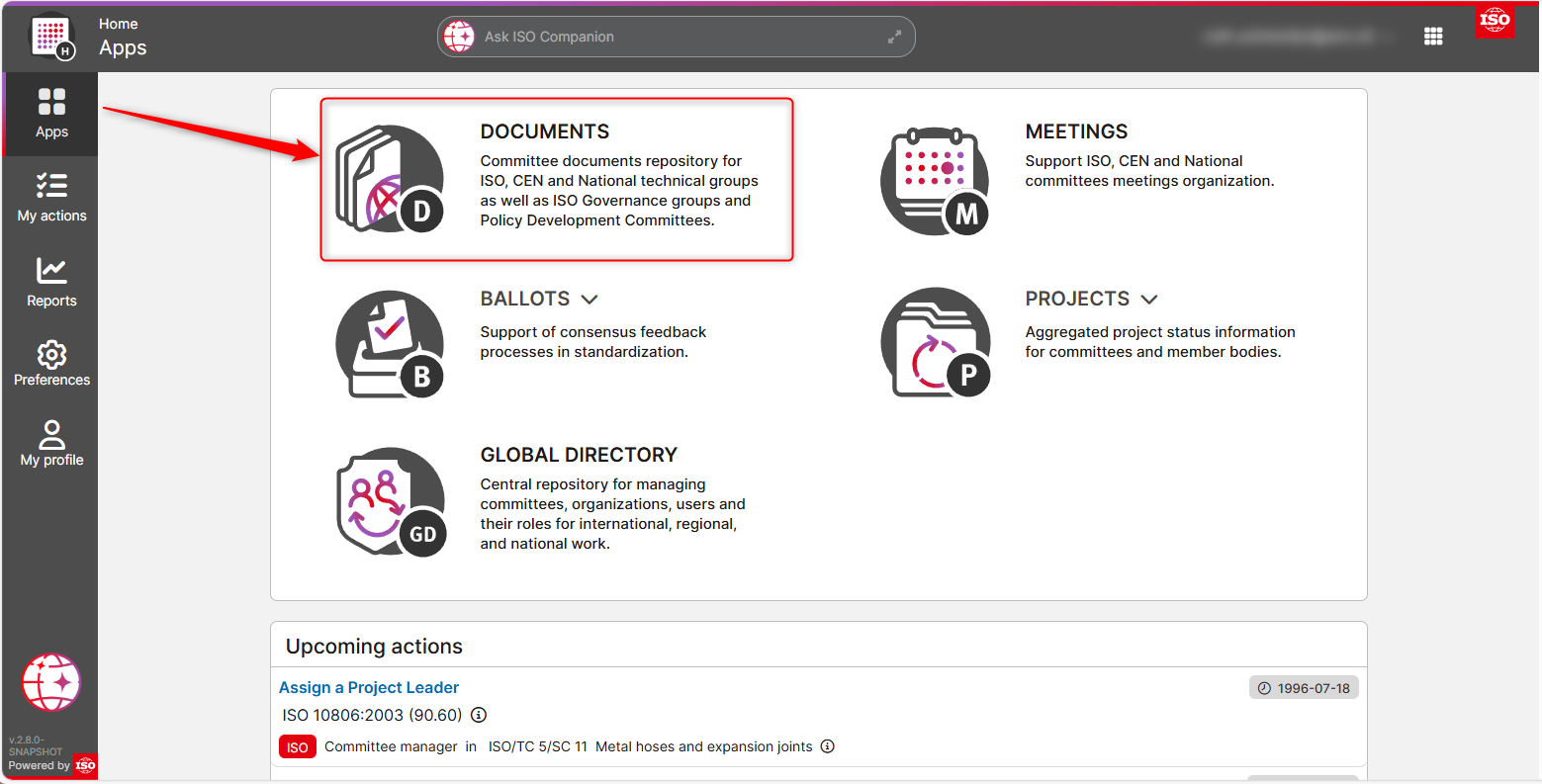
Task: Click the v.2.8.0-SNAPSHOT version text
Action: pos(36,745)
